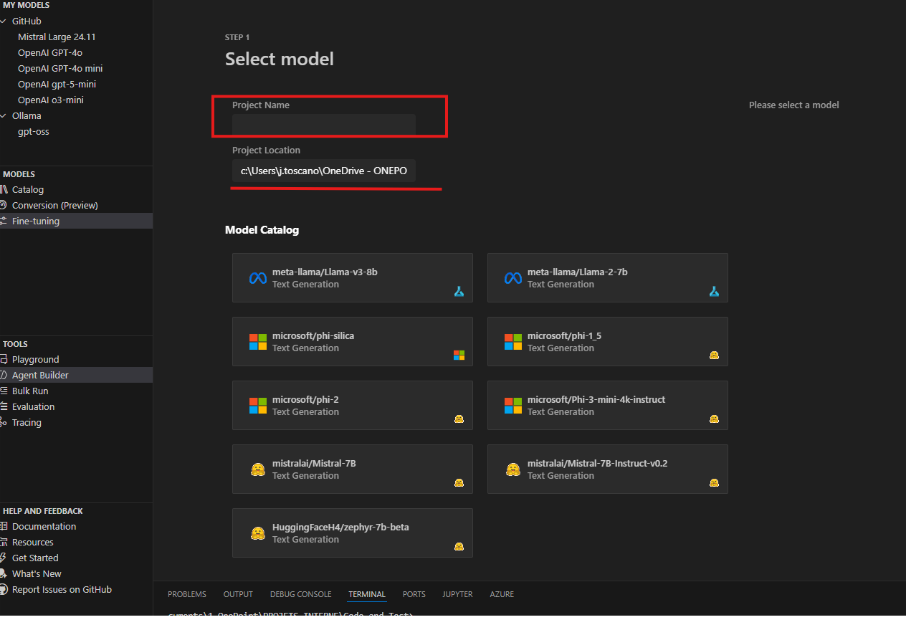This screenshot has width=906, height=618.
Task: Switch to the JUPYTER panel tab
Action: pyautogui.click(x=457, y=594)
